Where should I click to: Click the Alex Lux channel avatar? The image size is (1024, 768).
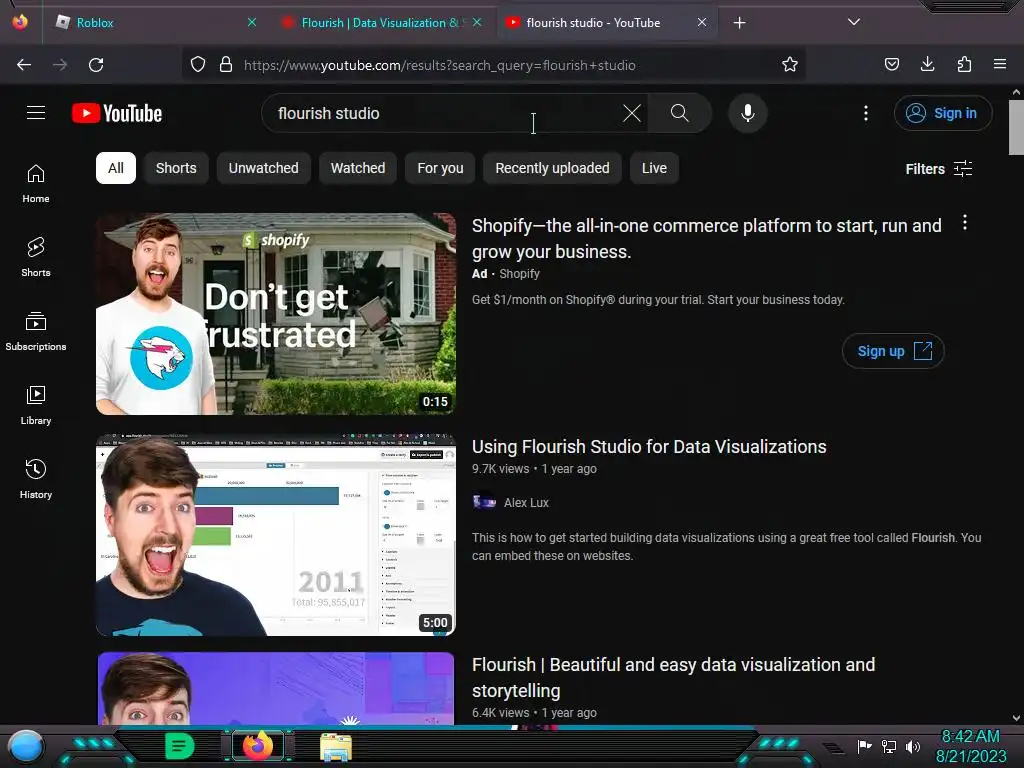[484, 502]
